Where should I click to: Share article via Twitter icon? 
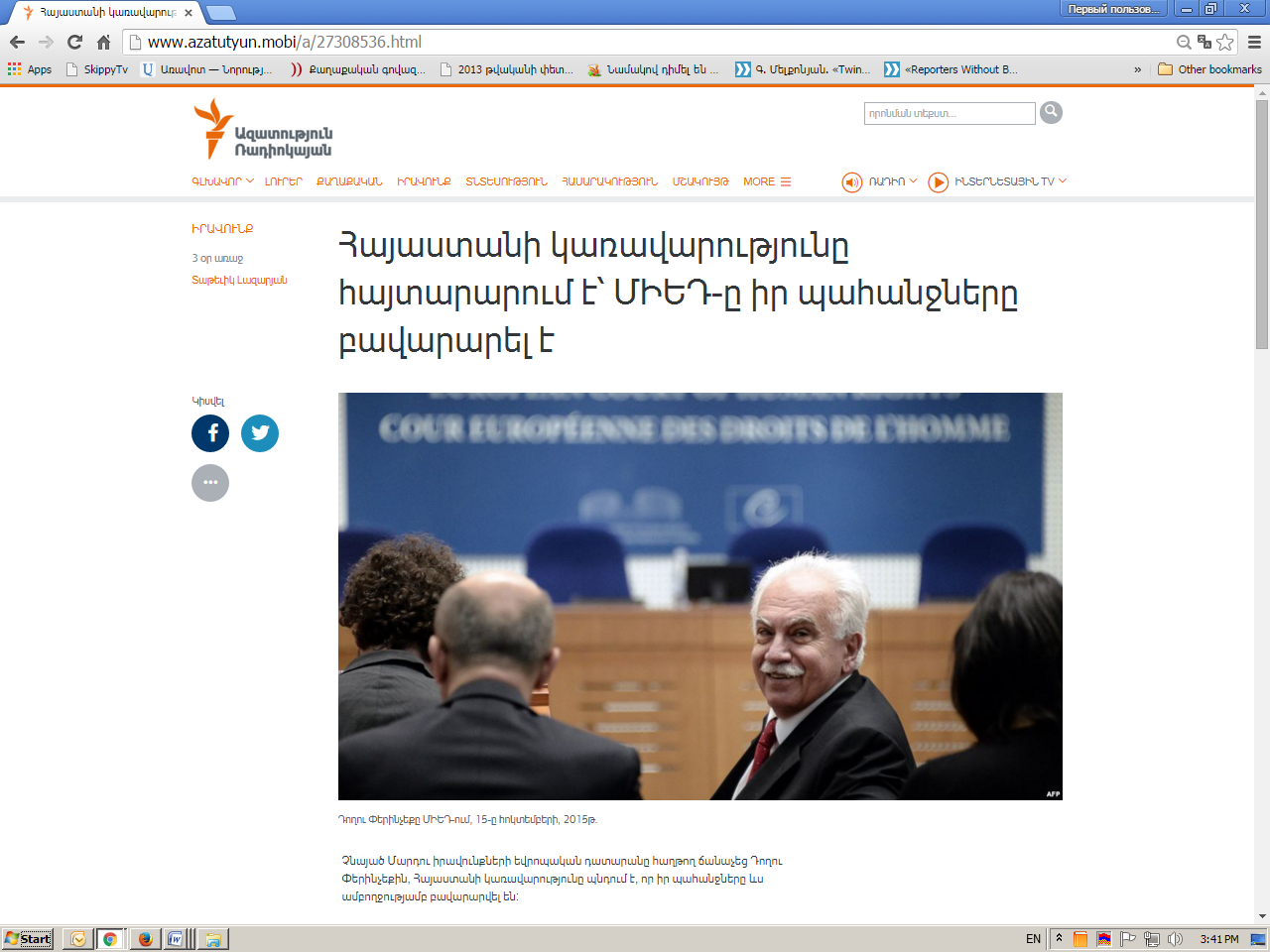pyautogui.click(x=260, y=433)
